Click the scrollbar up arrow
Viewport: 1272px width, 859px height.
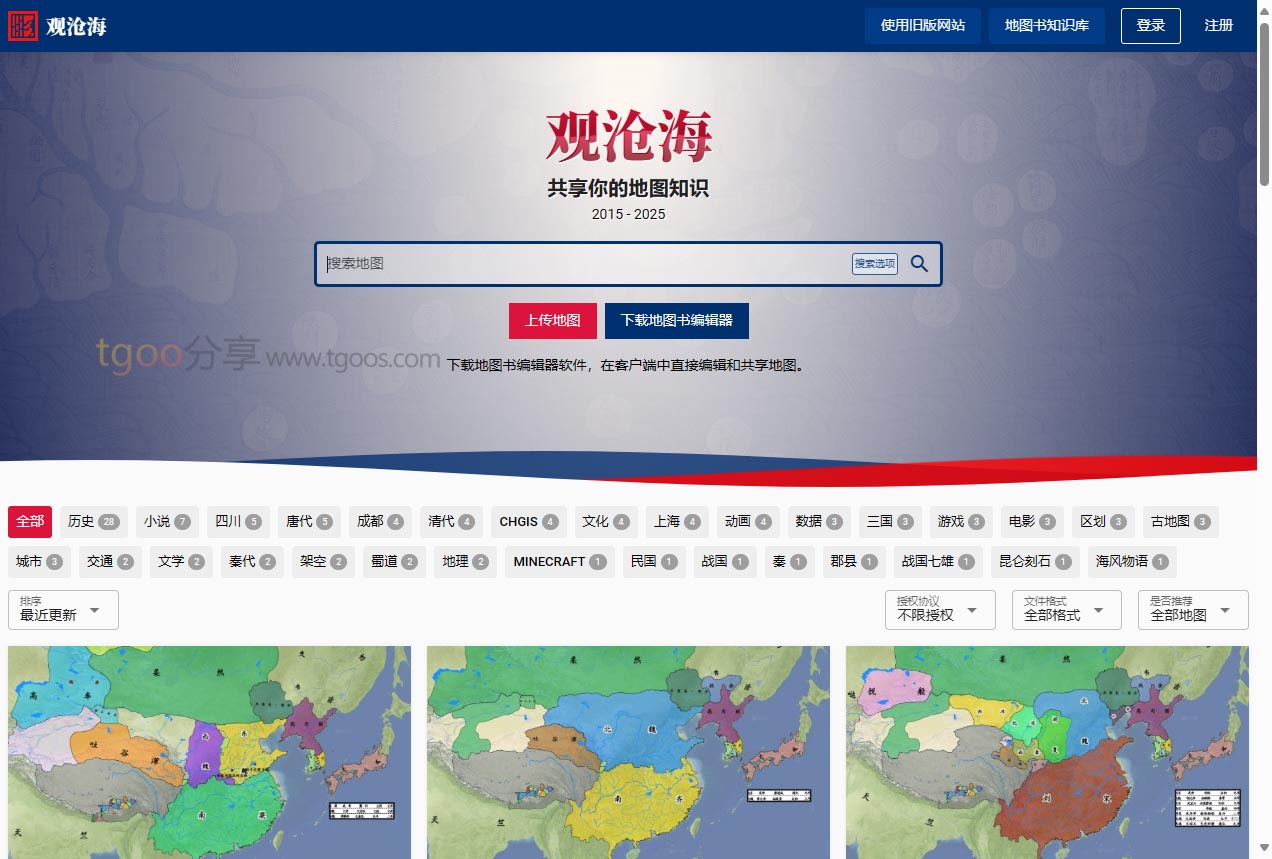click(x=1264, y=8)
